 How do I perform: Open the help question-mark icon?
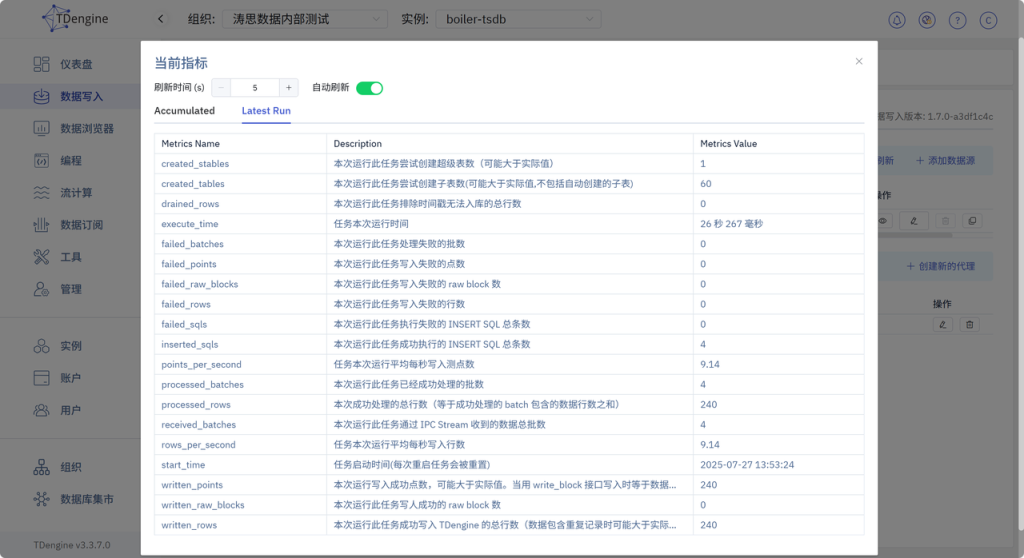957,20
